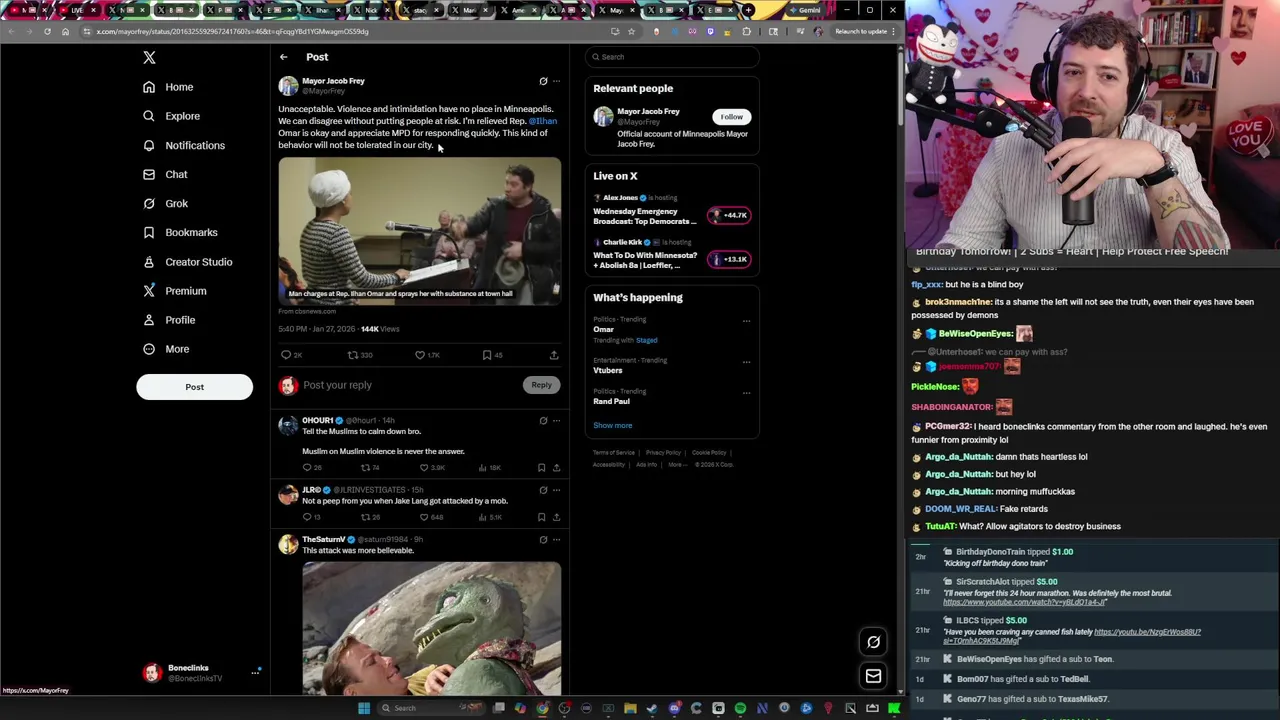This screenshot has height=720, width=1280.
Task: Open Premium in X sidebar
Action: [174, 291]
